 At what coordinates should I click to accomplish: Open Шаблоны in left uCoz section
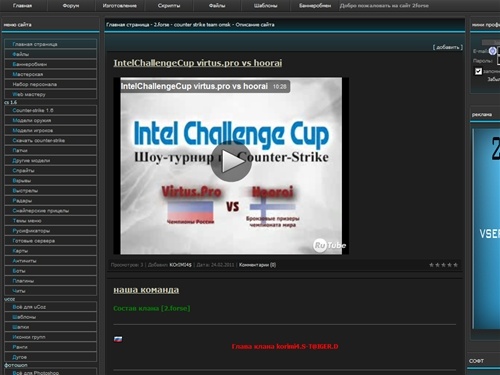51,317
